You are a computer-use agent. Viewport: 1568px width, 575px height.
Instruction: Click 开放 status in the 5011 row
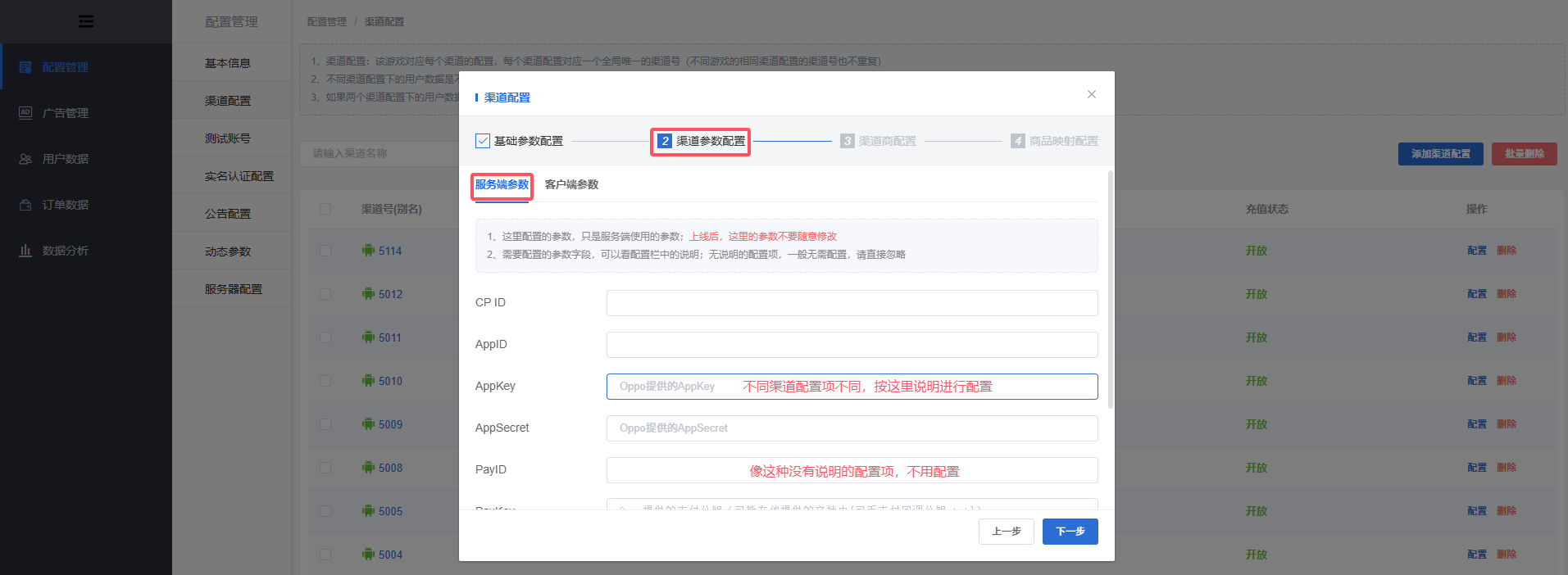pos(1257,337)
